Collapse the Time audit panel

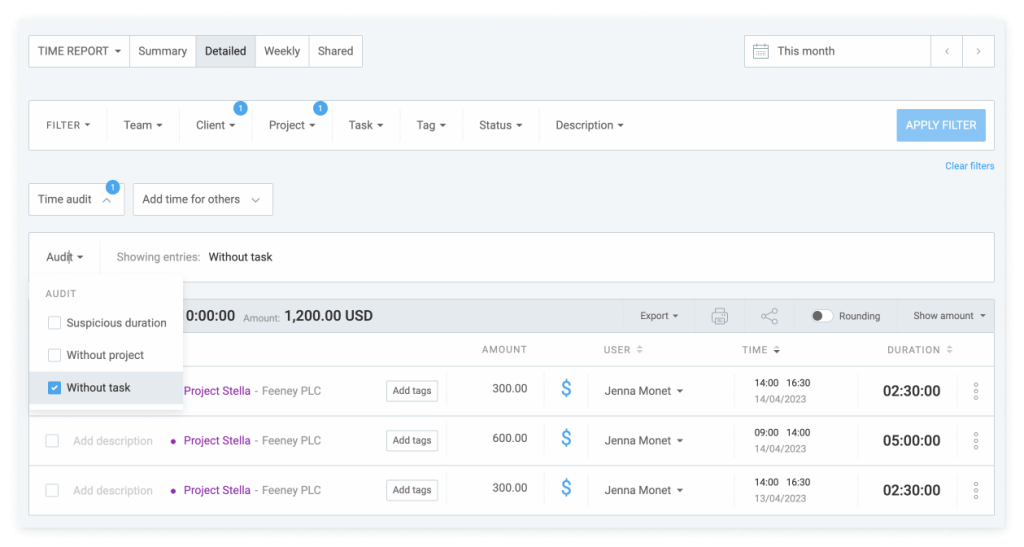76,199
